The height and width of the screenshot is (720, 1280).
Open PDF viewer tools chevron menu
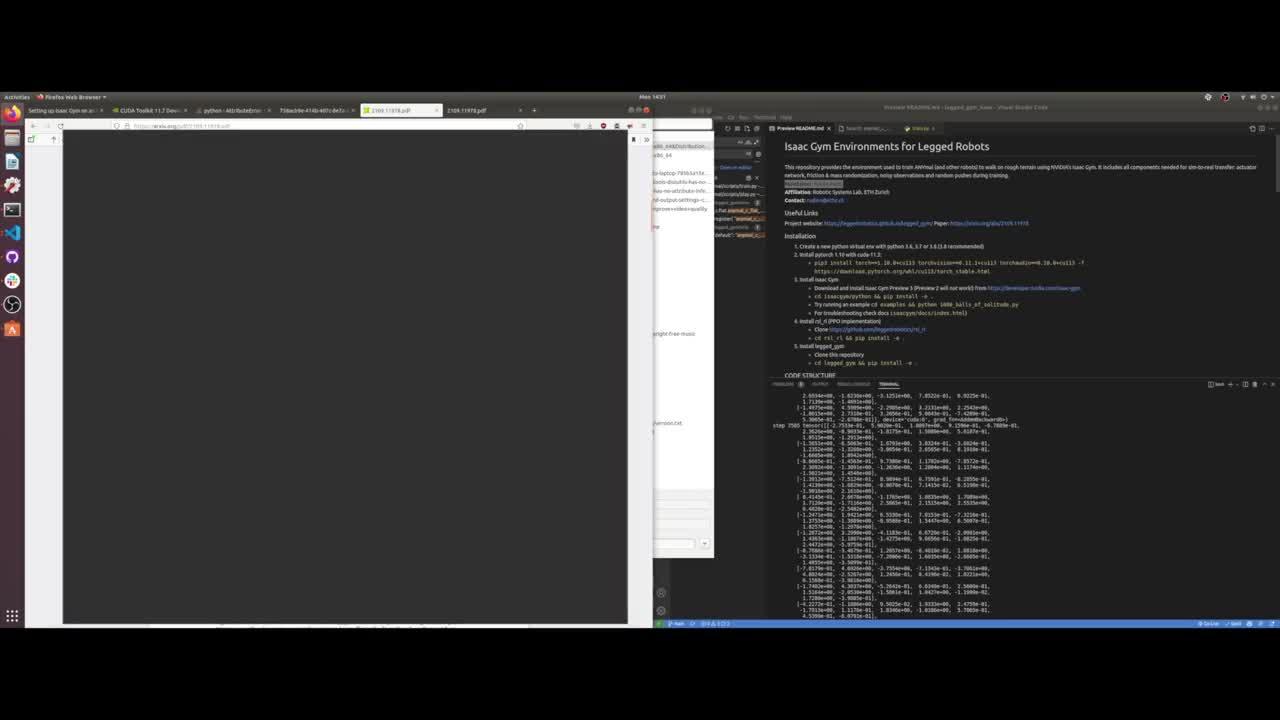point(645,139)
